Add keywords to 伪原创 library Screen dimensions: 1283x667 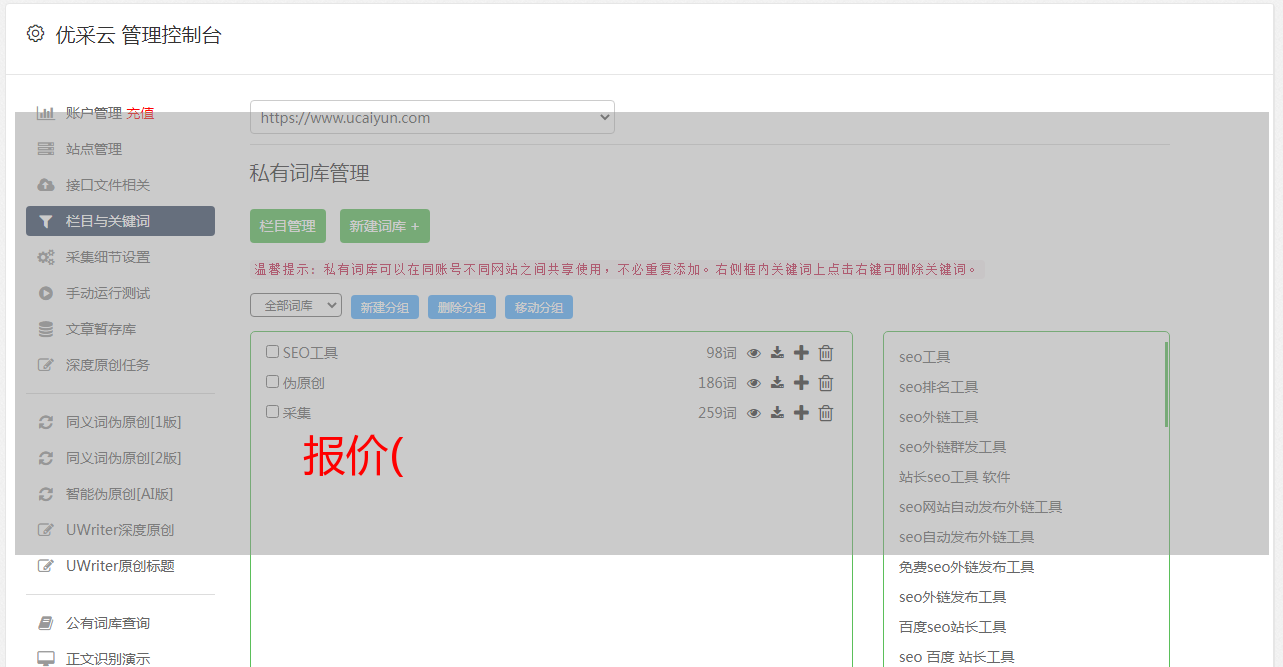pos(801,383)
